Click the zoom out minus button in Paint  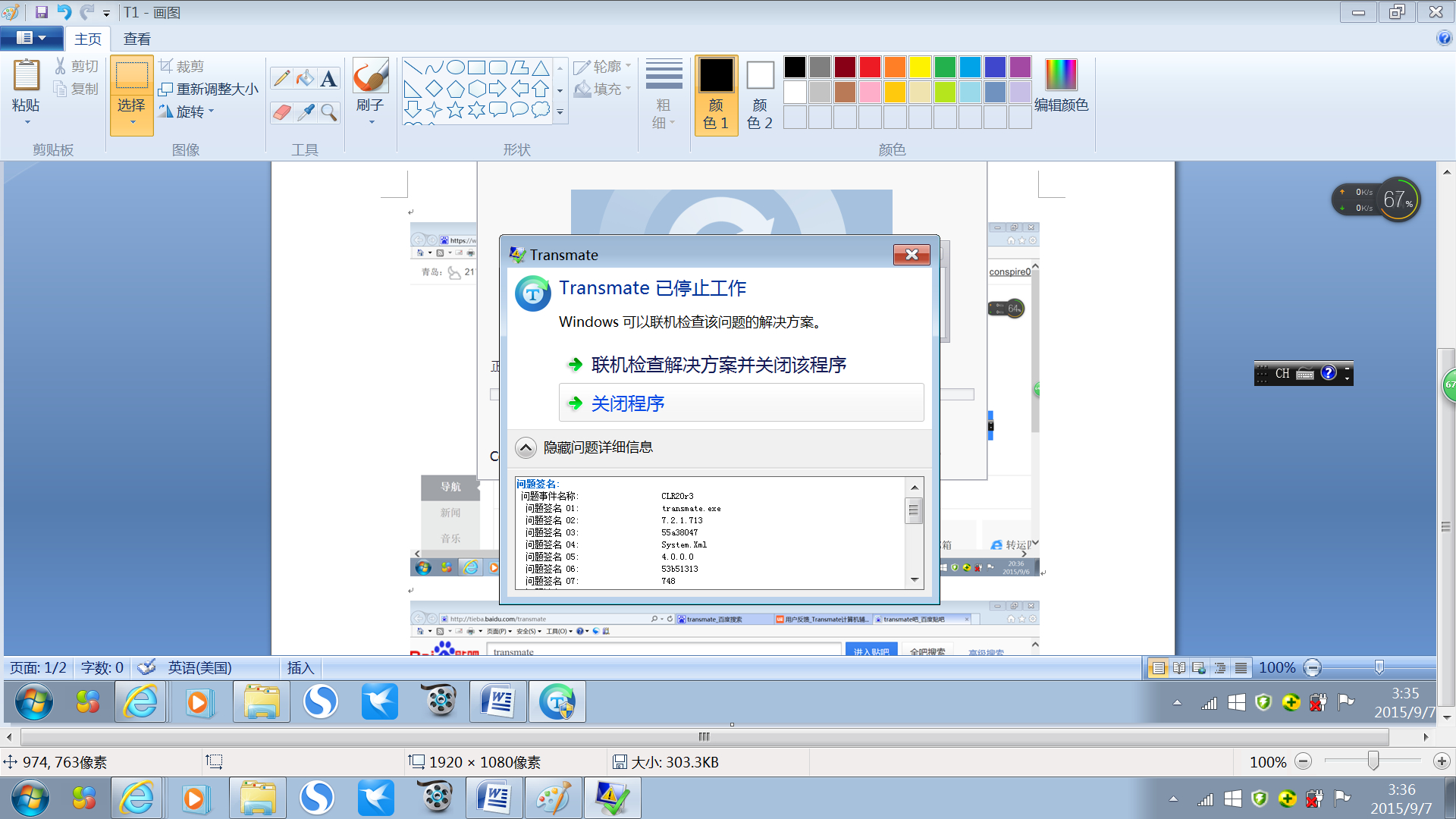click(x=1303, y=761)
